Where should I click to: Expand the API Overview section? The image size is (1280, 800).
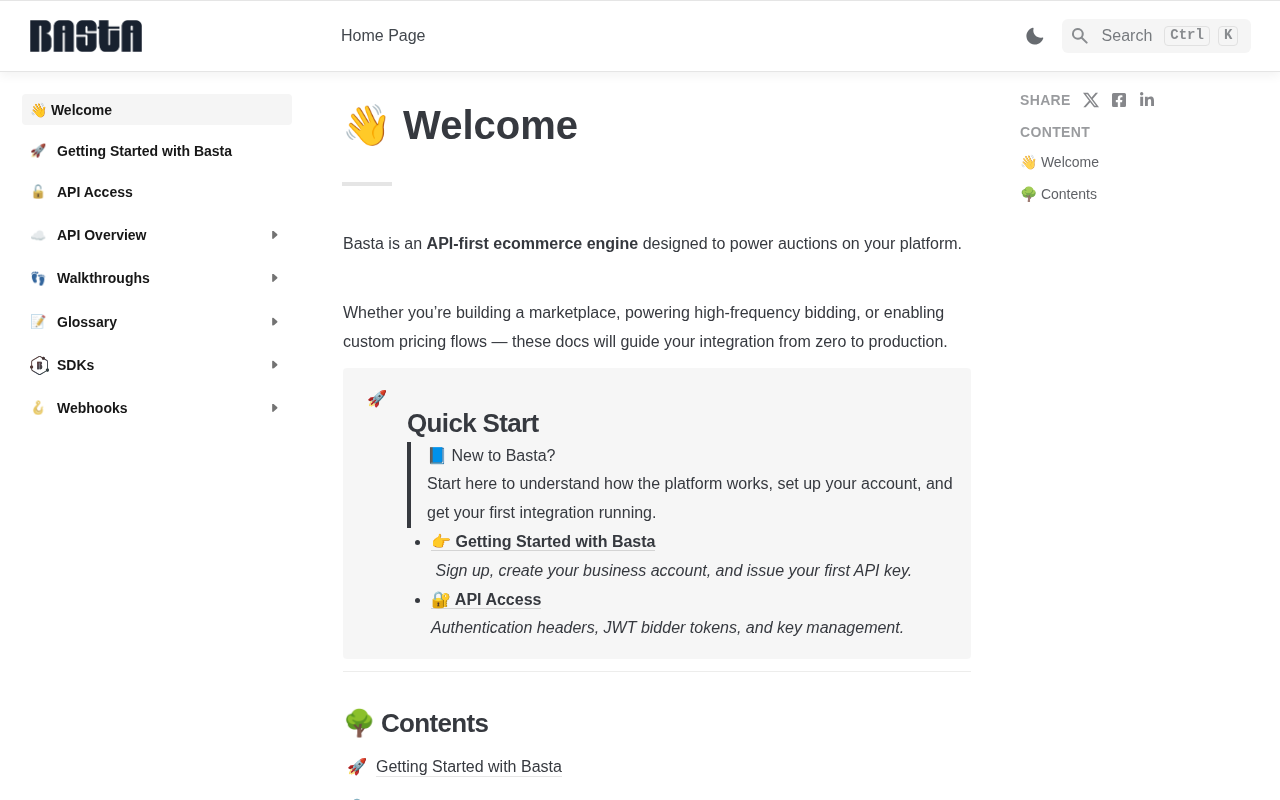coord(274,235)
